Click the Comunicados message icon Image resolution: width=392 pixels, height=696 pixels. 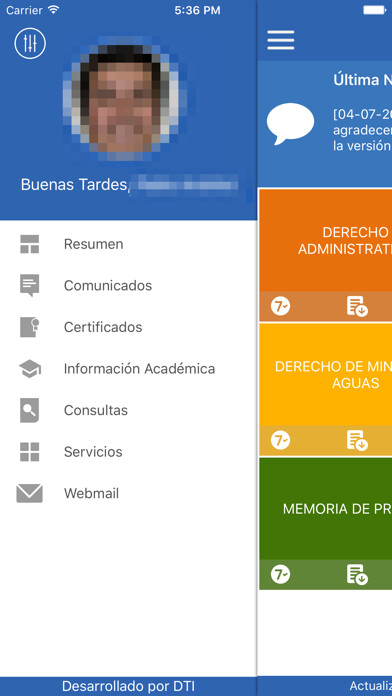[x=30, y=285]
